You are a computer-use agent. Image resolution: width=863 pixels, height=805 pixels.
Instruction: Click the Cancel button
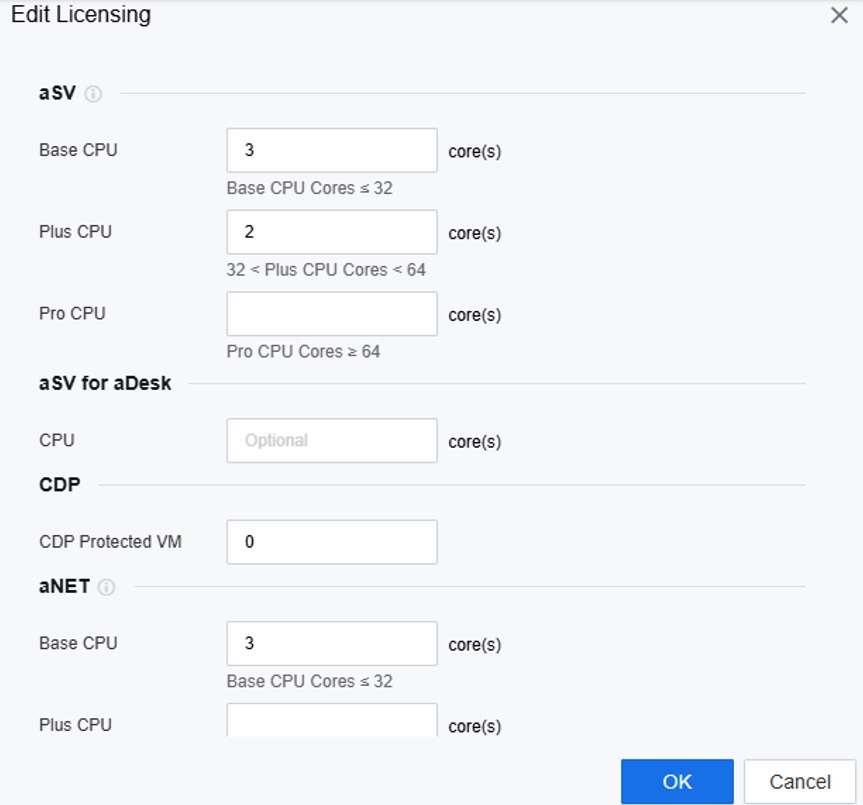coord(800,781)
